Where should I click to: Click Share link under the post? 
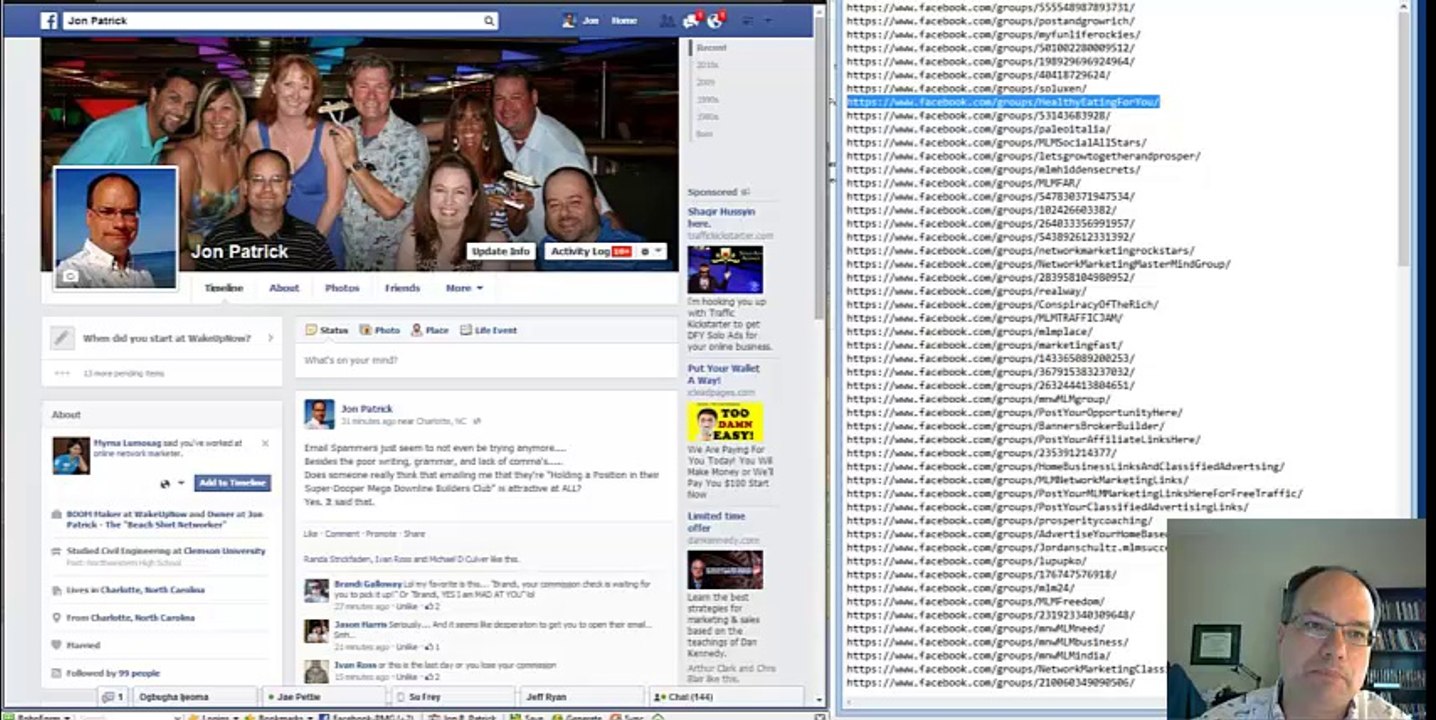pos(414,534)
